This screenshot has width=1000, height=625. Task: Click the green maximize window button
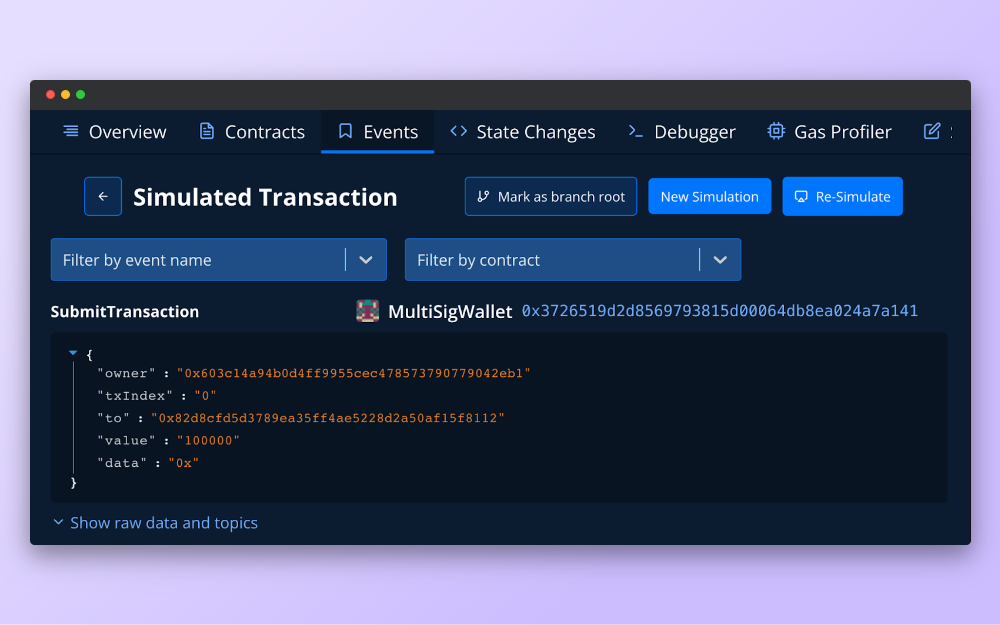coord(80,94)
